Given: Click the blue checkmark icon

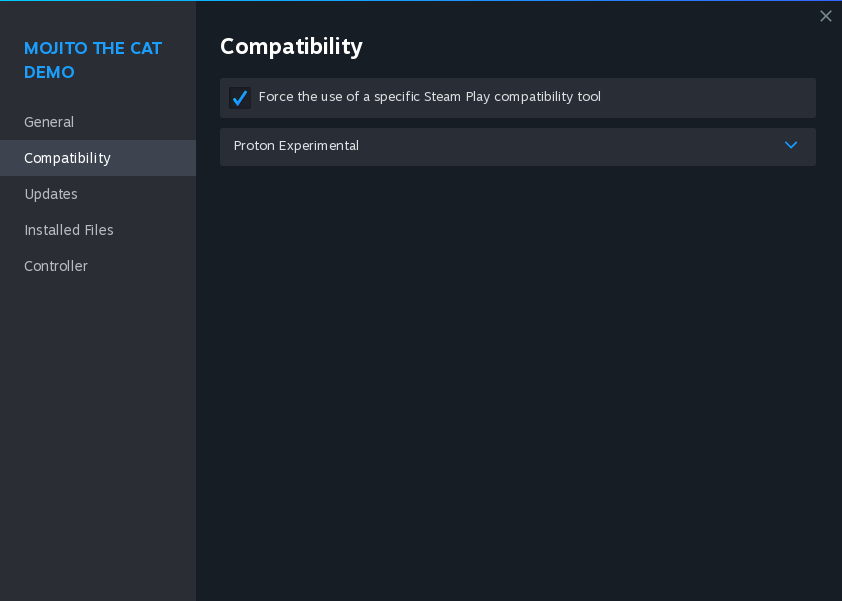Looking at the screenshot, I should coord(239,98).
